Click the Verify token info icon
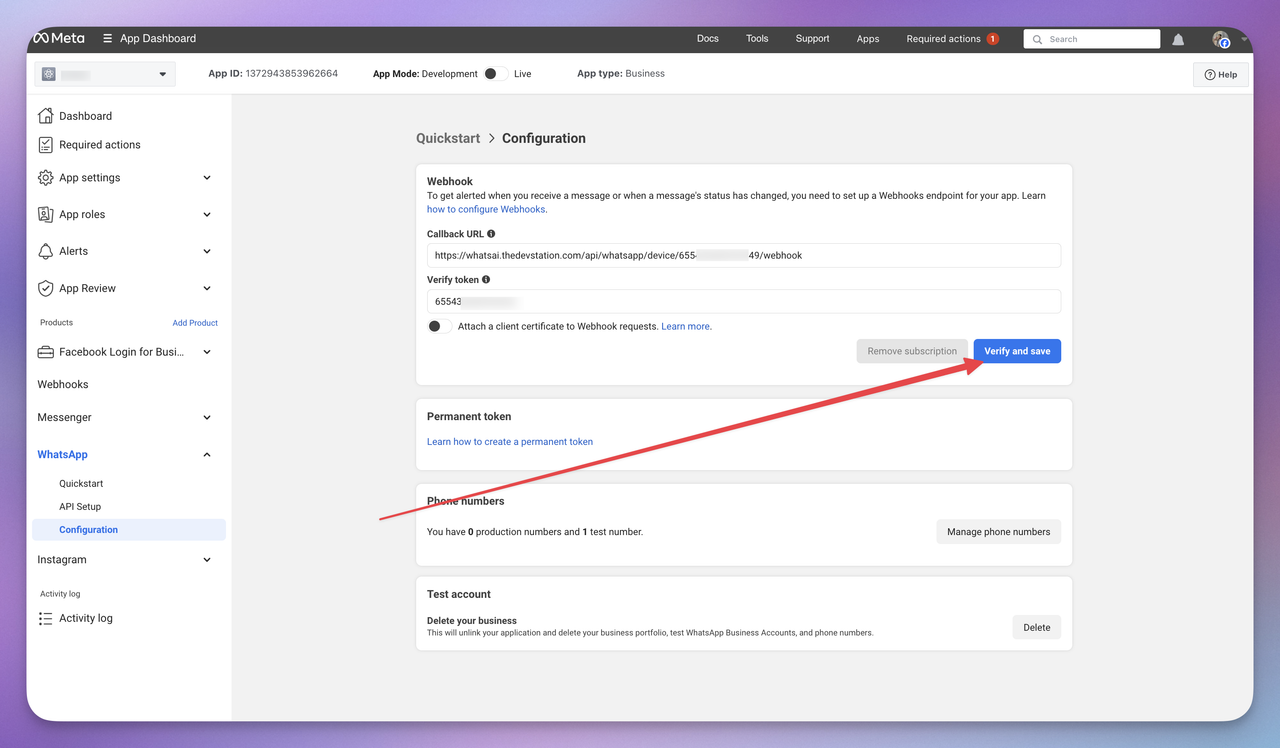 (486, 280)
